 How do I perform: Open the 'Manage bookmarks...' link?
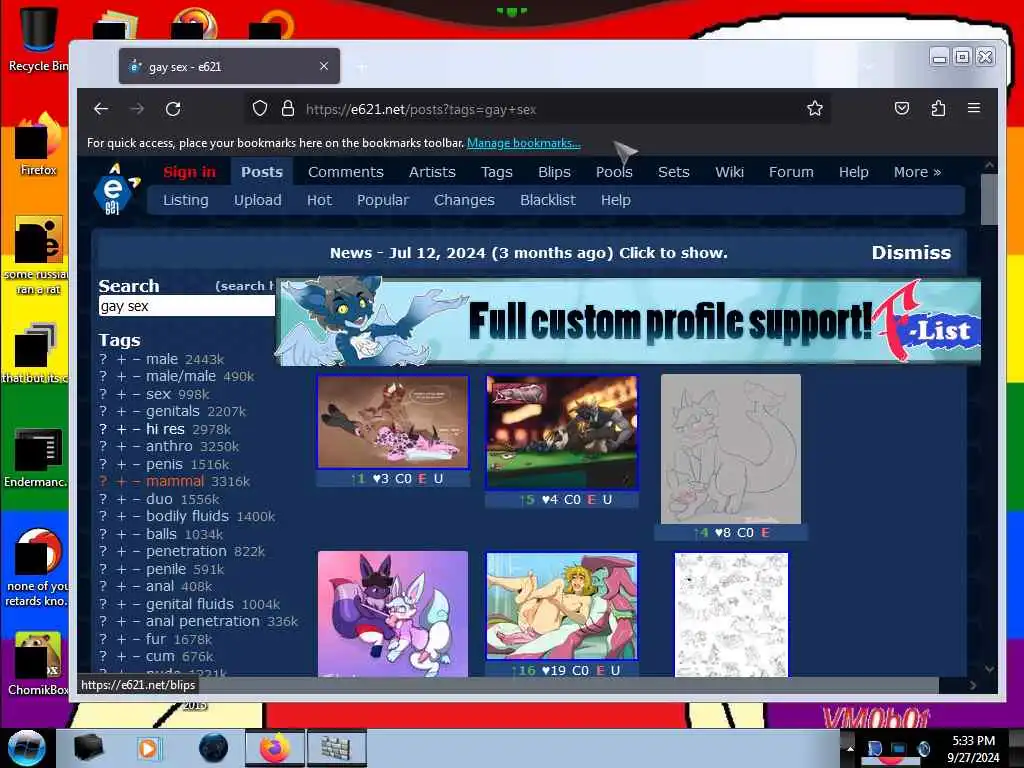coord(524,143)
